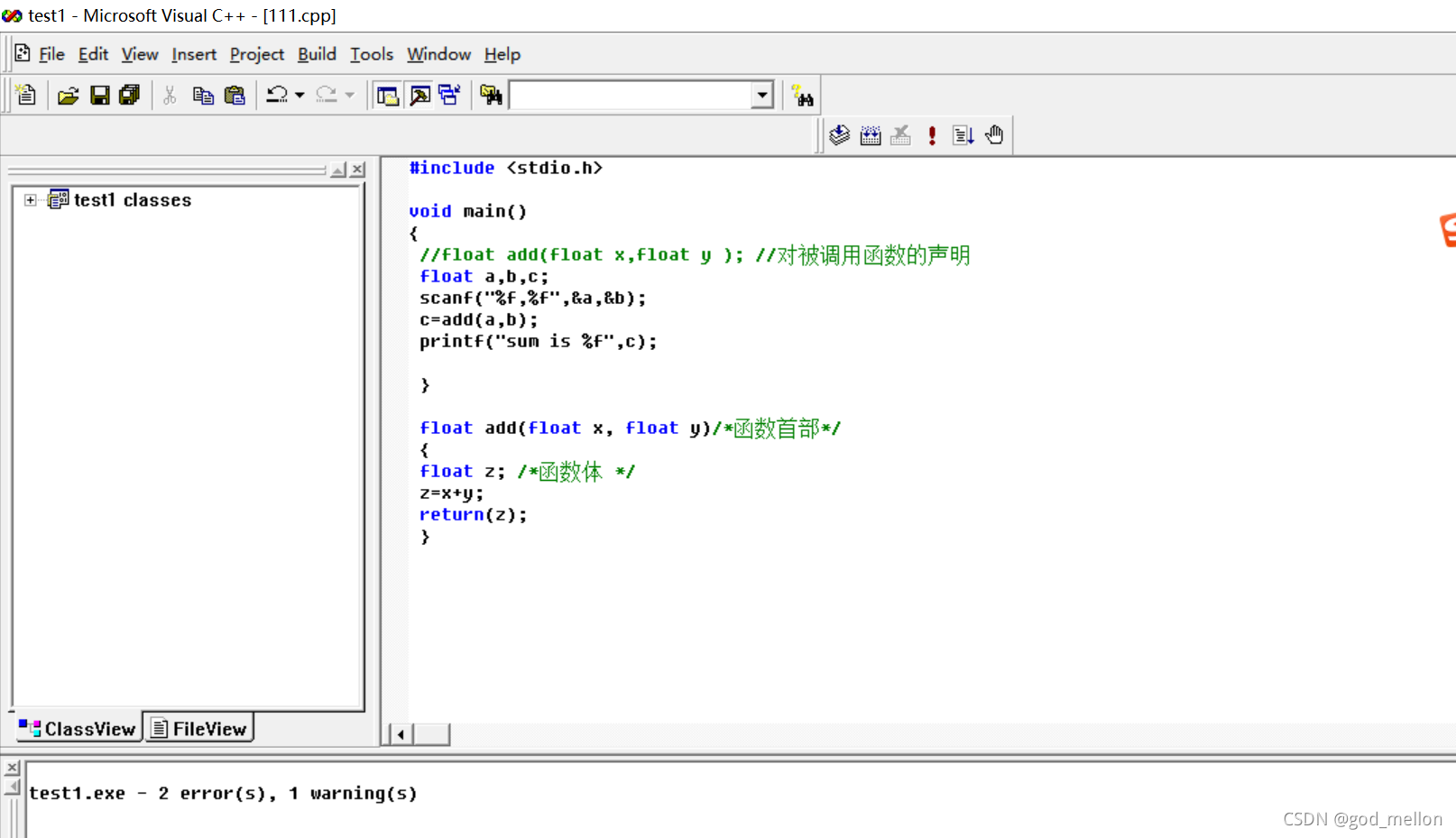Open the Tools menu
Viewport: 1456px width, 838px height.
pos(372,54)
